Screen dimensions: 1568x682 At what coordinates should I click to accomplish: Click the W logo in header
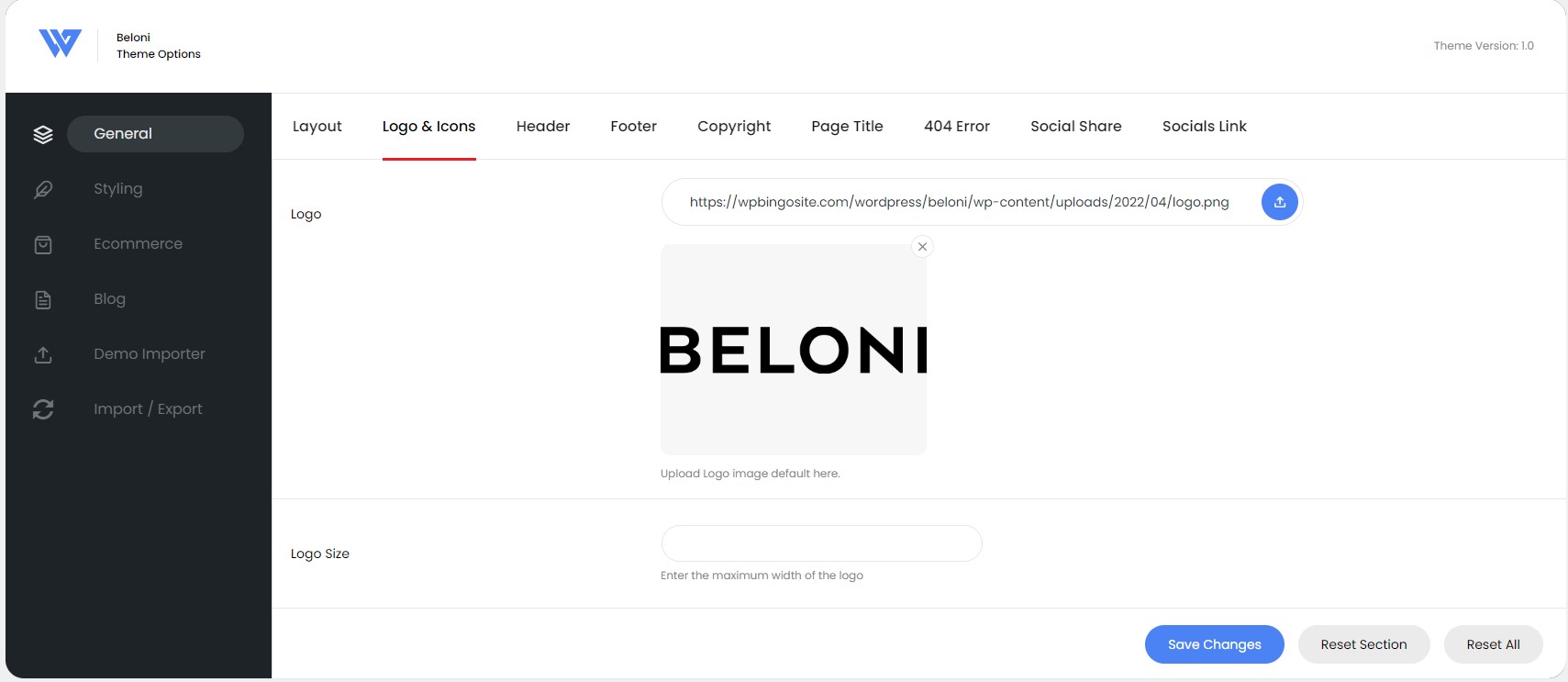(x=60, y=43)
